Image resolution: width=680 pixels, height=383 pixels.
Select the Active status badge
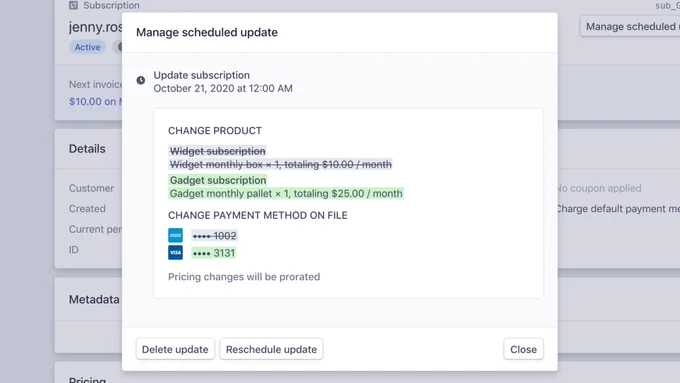tap(87, 47)
